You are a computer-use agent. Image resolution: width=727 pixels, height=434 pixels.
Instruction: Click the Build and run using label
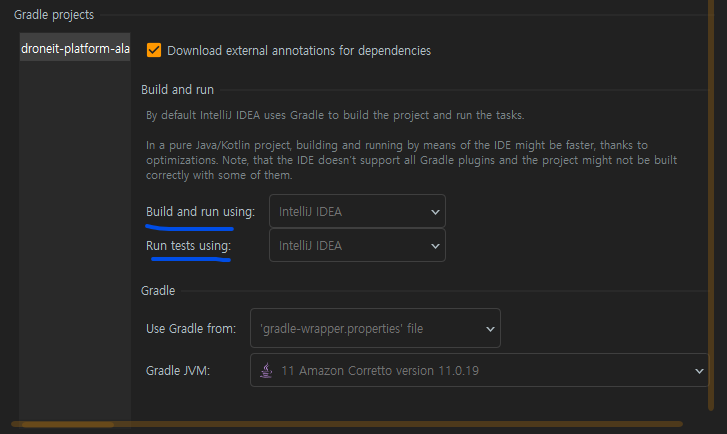pos(200,212)
